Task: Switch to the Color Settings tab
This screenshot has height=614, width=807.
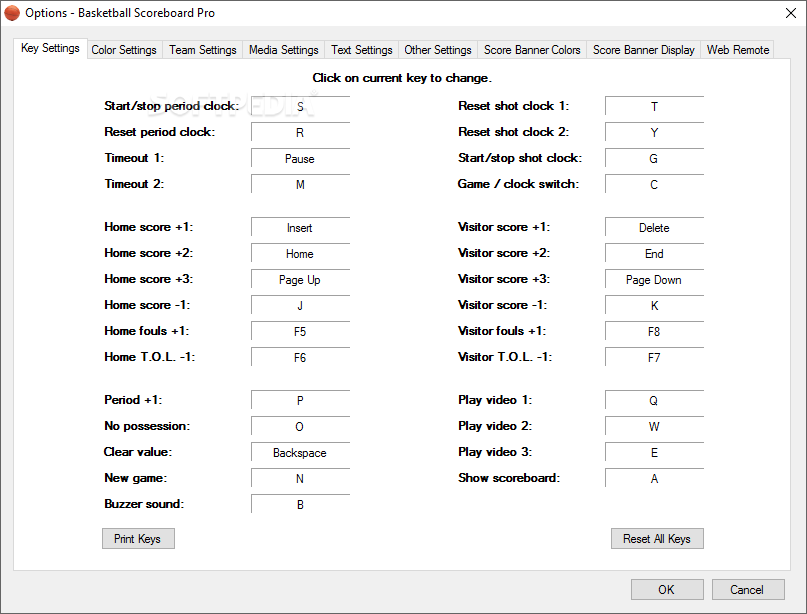Action: click(124, 50)
